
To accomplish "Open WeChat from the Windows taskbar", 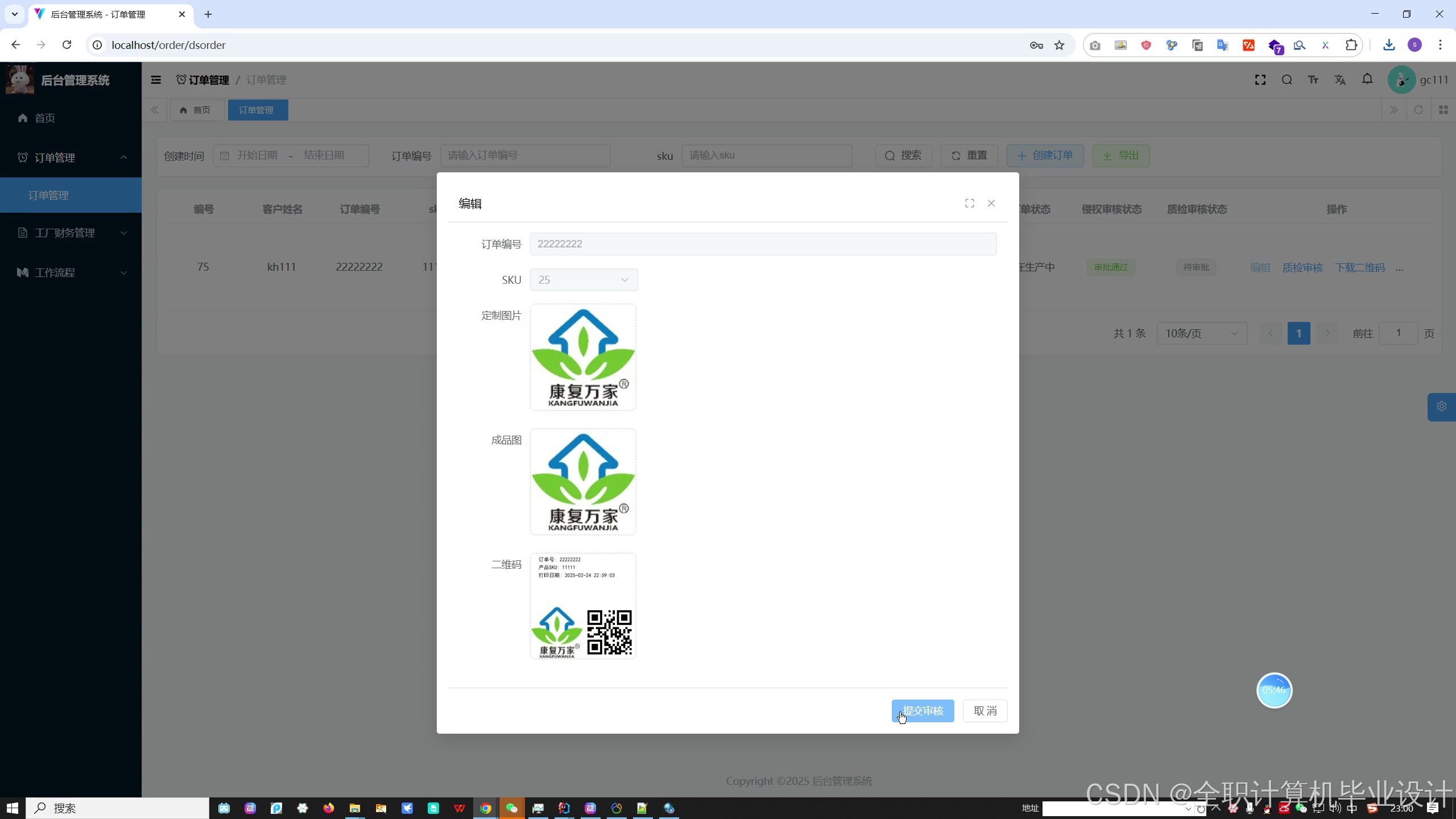I will tap(511, 808).
